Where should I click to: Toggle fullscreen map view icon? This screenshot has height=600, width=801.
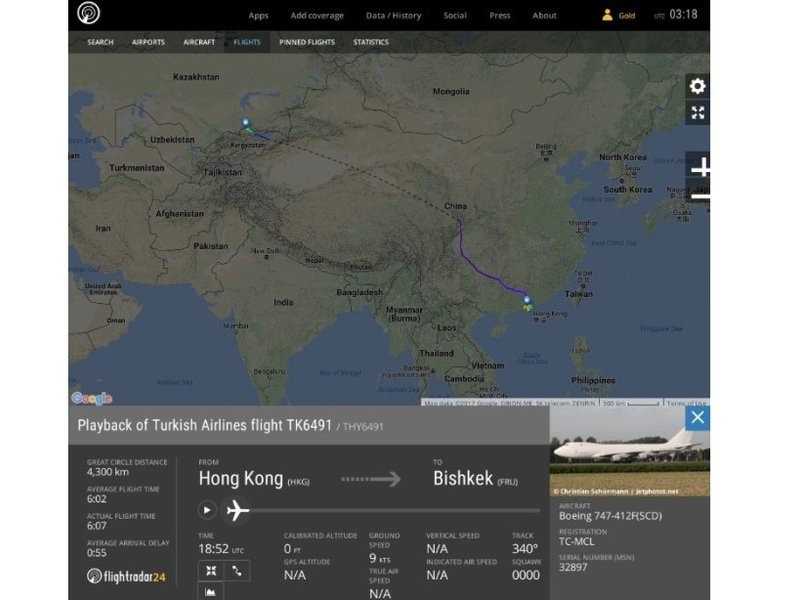697,113
